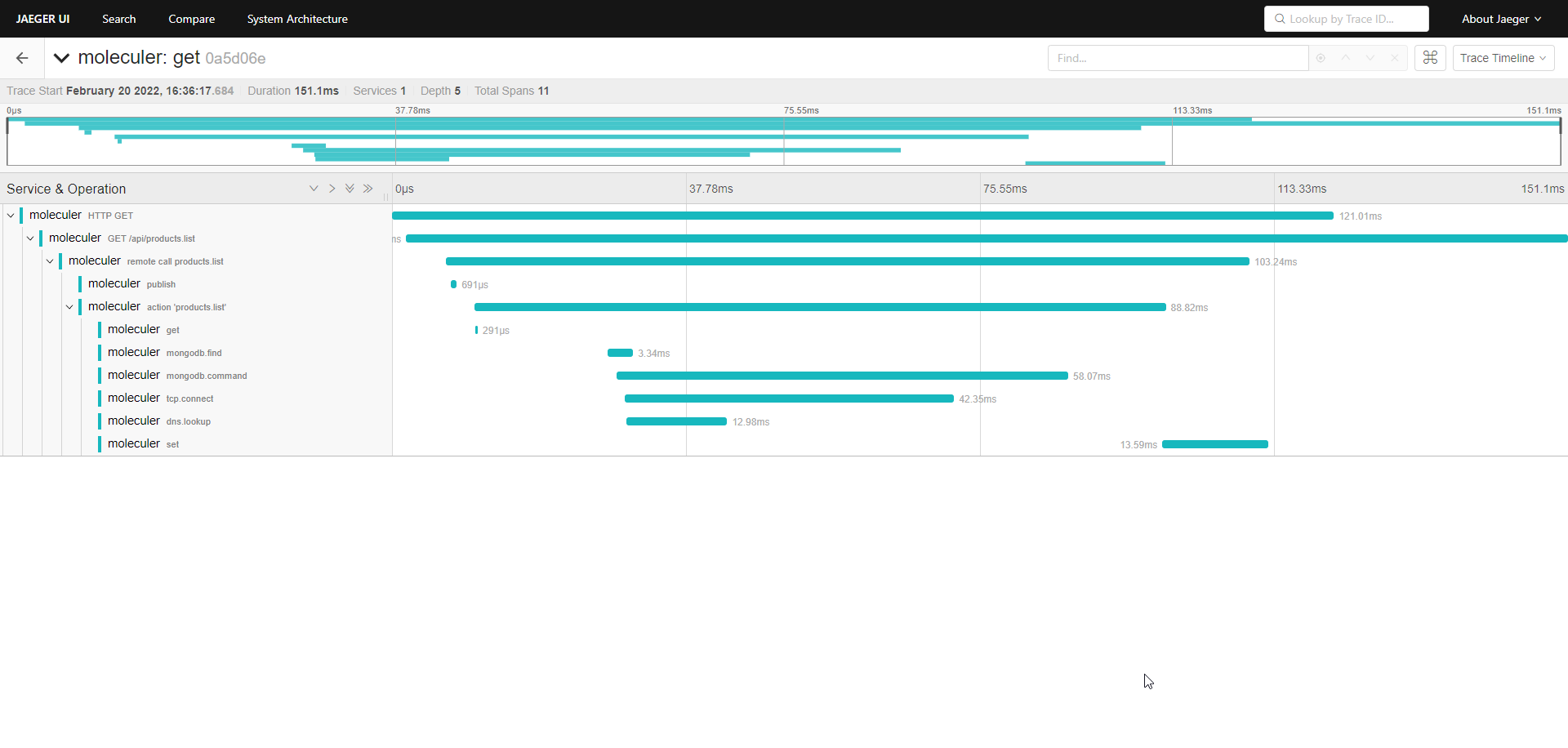This screenshot has width=1568, height=748.
Task: Click the Services 1 text
Action: (x=380, y=91)
